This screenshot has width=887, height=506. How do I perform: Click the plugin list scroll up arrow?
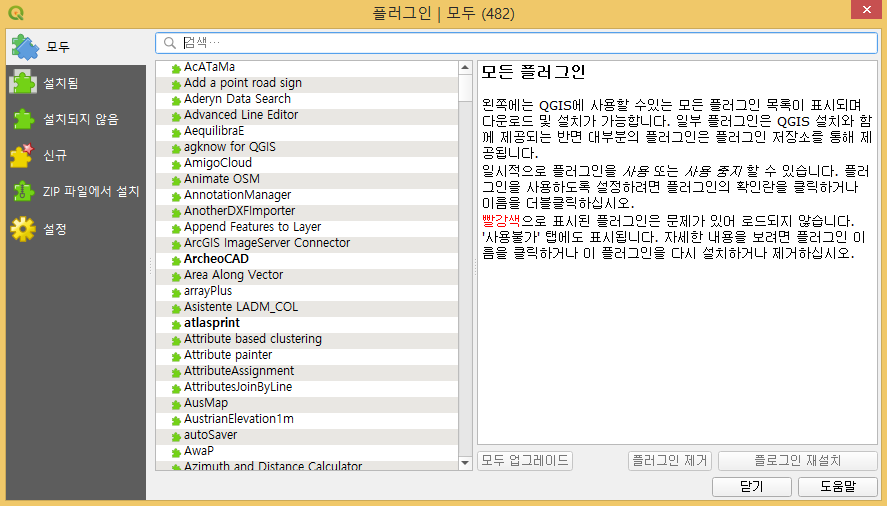pyautogui.click(x=465, y=68)
